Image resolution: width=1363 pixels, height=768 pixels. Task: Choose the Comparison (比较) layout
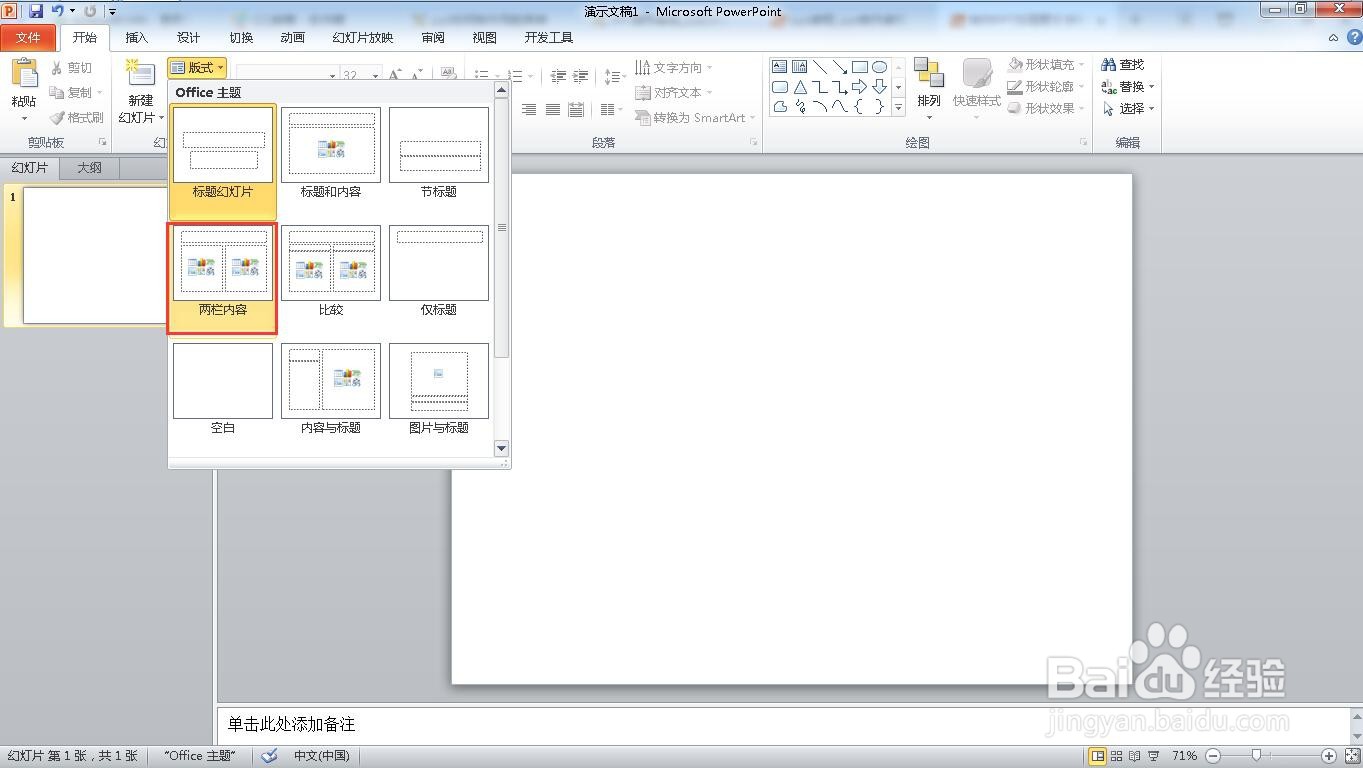point(331,272)
